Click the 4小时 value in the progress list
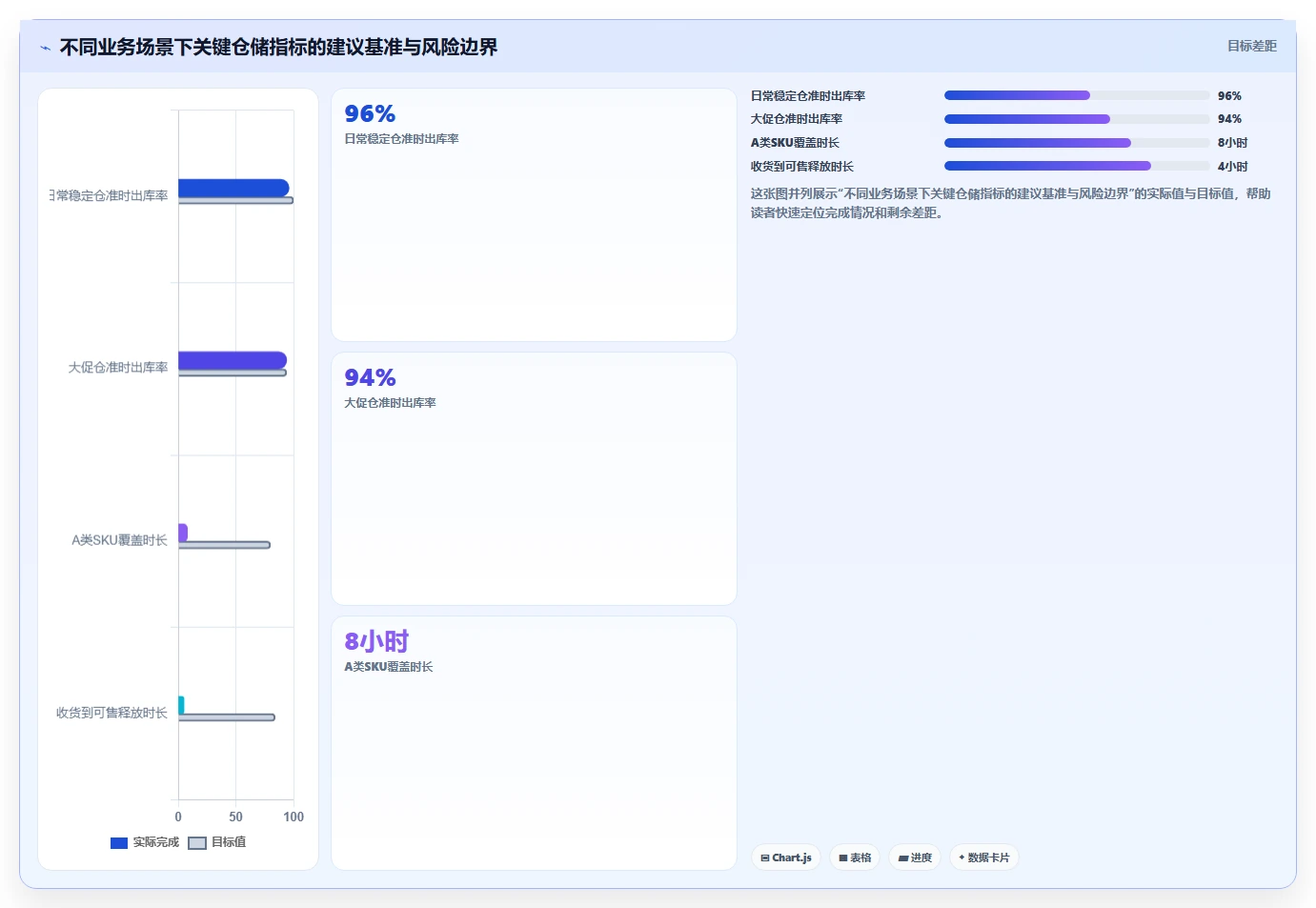Viewport: 1316px width, 908px height. tap(1232, 167)
